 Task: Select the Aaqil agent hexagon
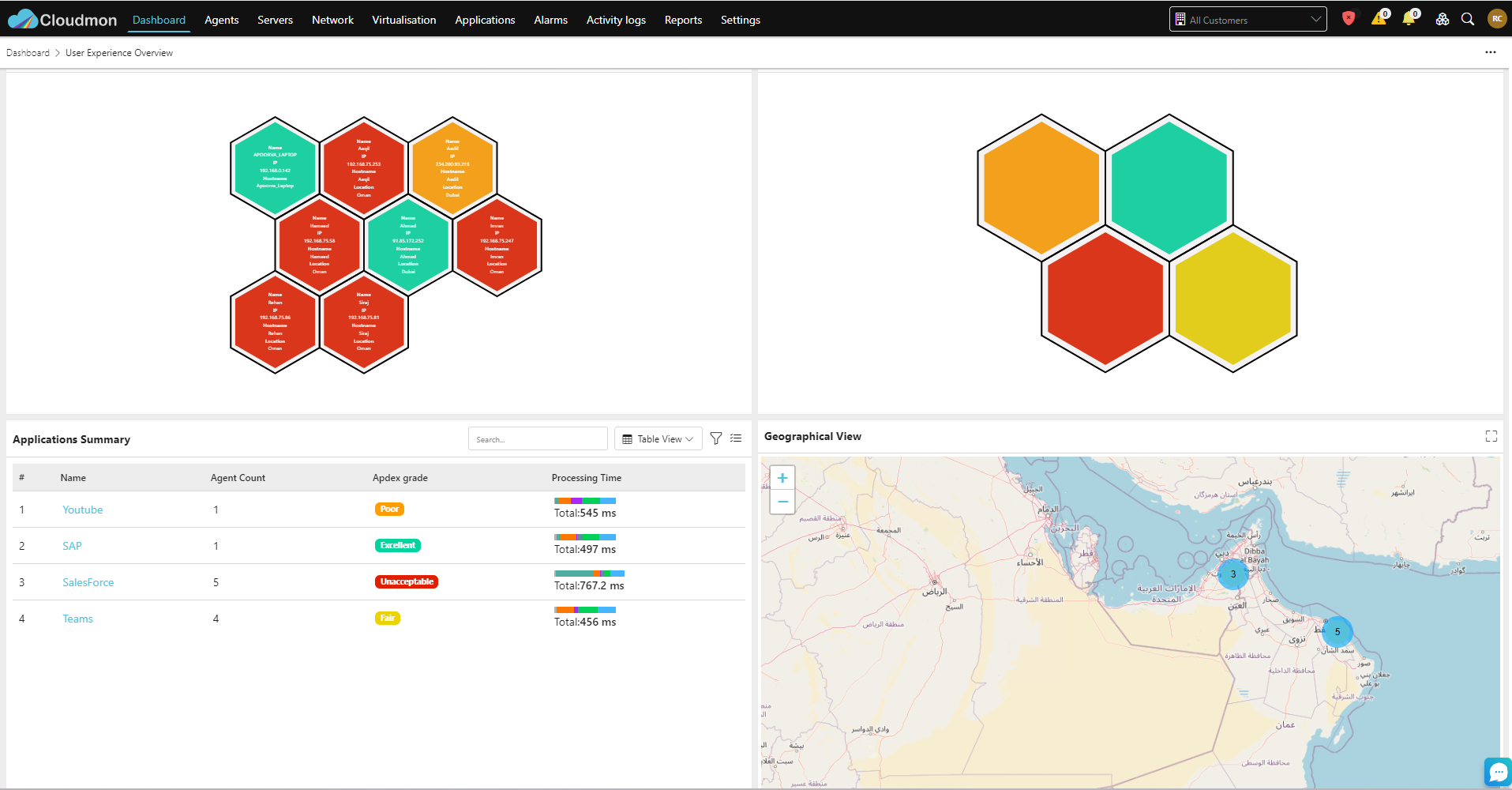coord(364,167)
